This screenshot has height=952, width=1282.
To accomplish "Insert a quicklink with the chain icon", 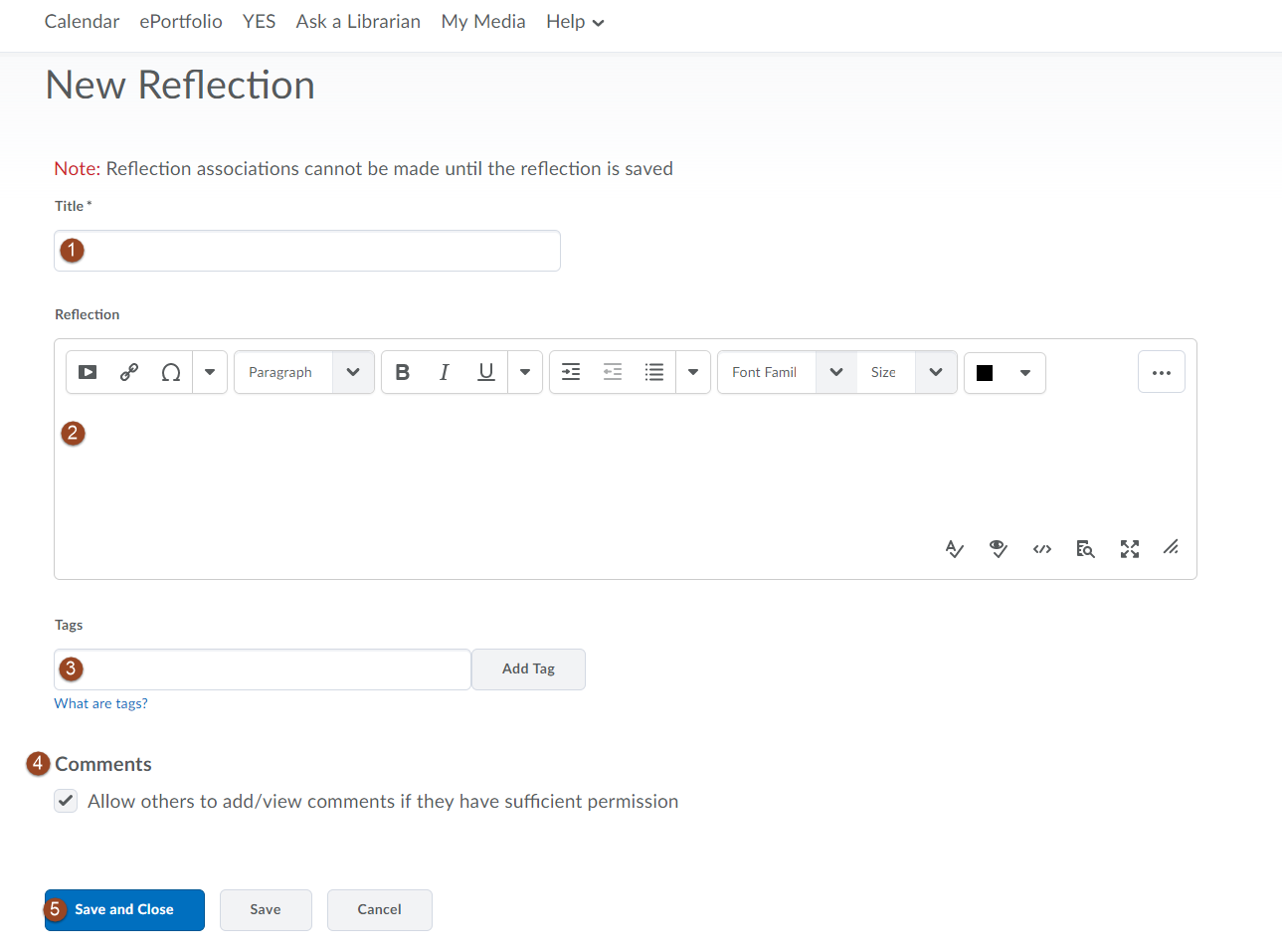I will pyautogui.click(x=129, y=372).
